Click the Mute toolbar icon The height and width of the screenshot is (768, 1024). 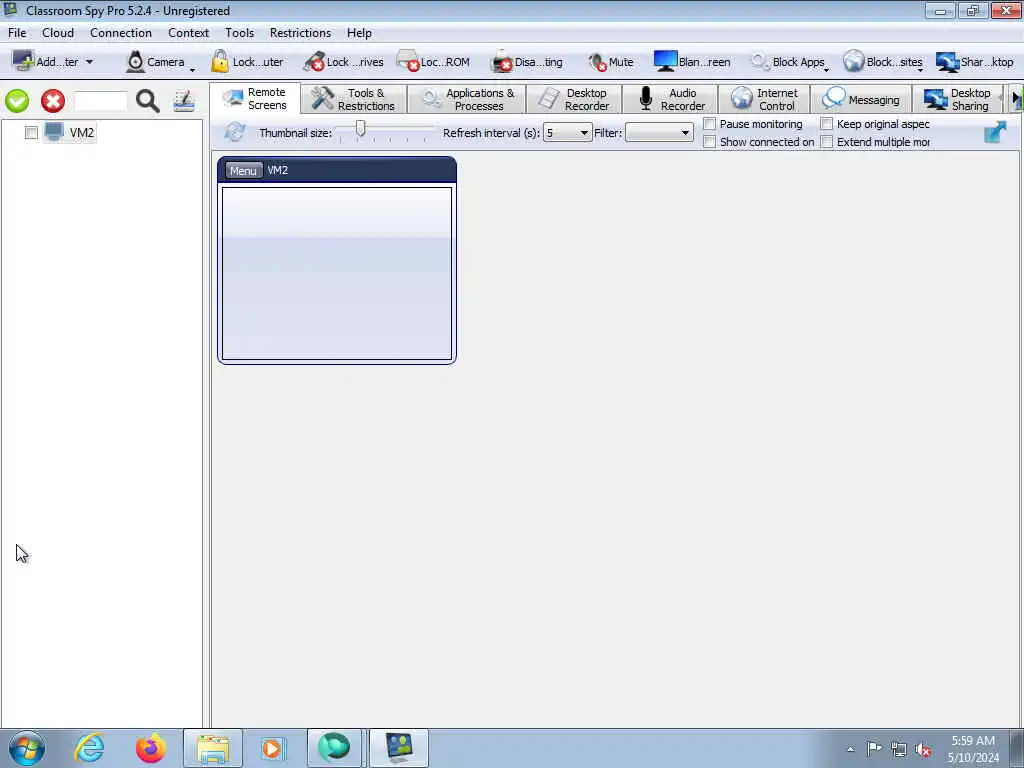[x=597, y=61]
